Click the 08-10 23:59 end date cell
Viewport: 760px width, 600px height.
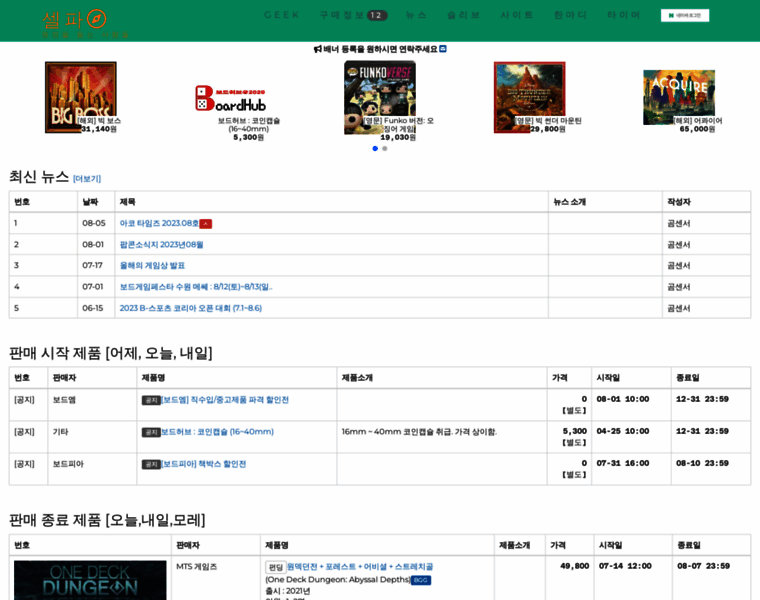(702, 463)
